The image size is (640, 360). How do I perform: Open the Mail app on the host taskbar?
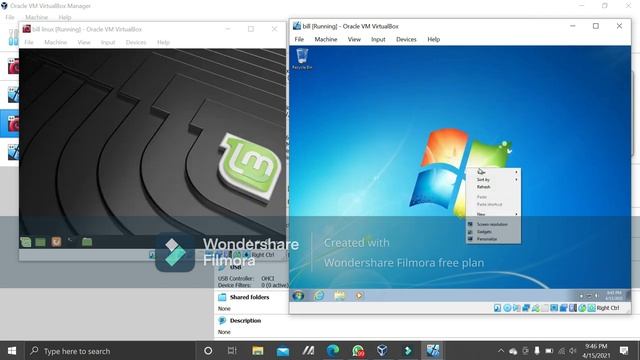point(282,351)
